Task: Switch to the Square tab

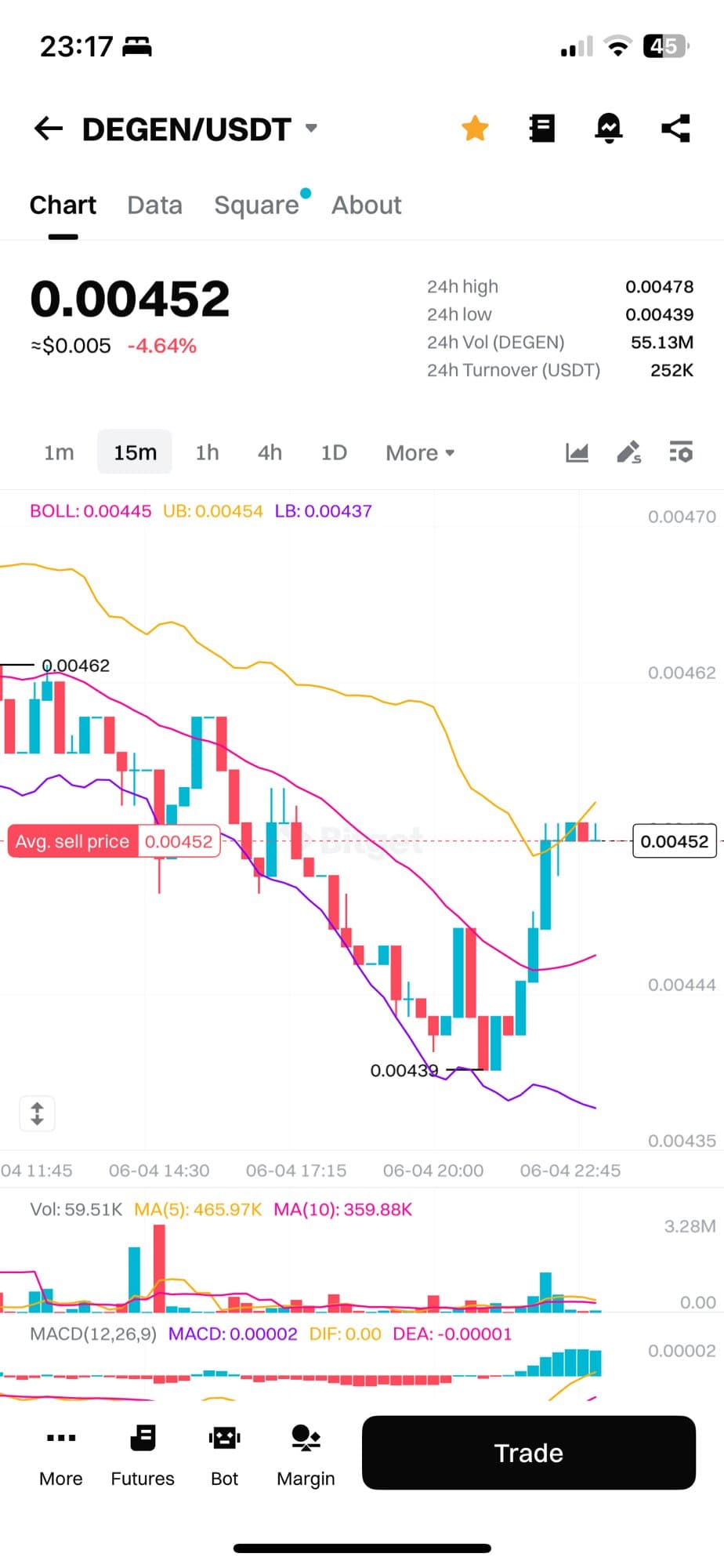Action: coord(256,205)
